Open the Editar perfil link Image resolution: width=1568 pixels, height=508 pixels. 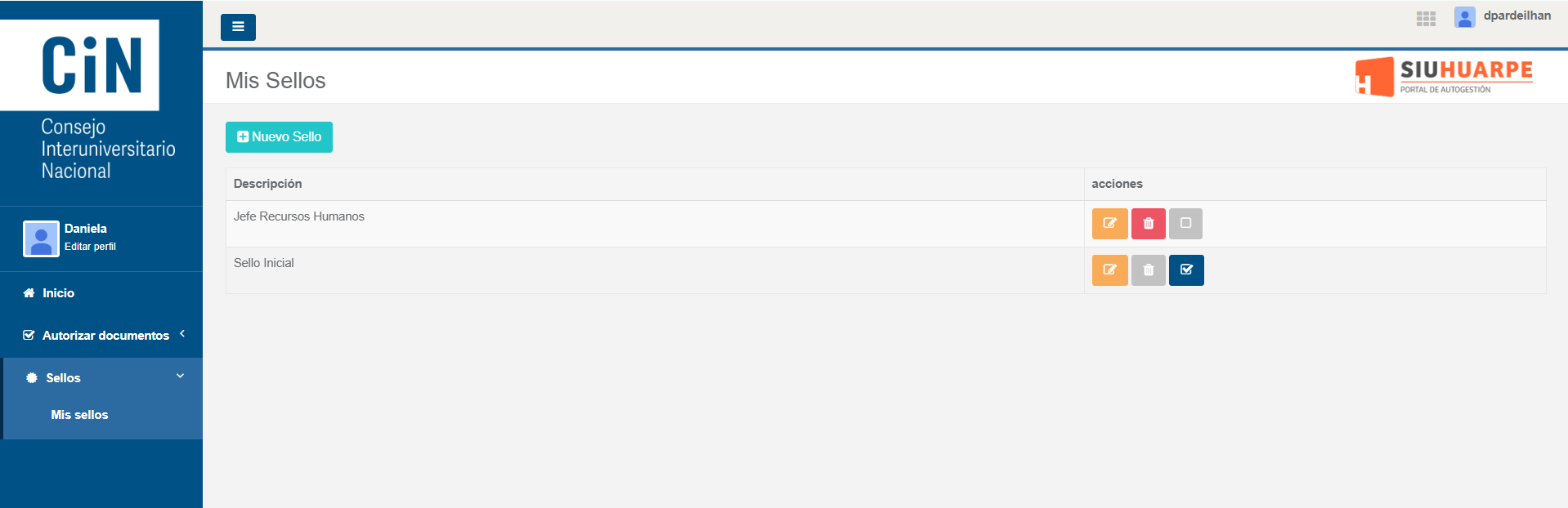tap(90, 247)
